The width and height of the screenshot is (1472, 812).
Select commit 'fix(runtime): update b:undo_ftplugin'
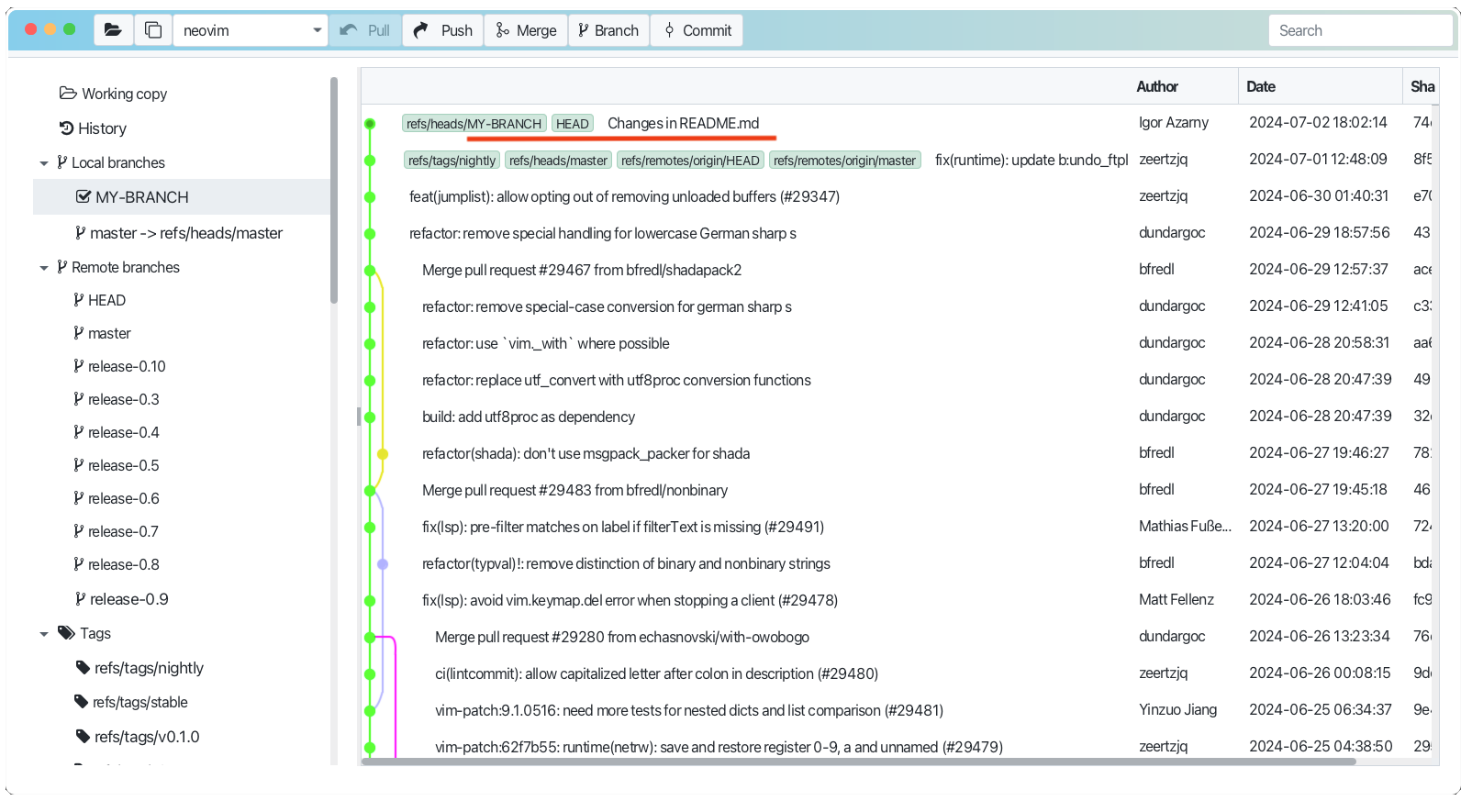(x=1032, y=160)
